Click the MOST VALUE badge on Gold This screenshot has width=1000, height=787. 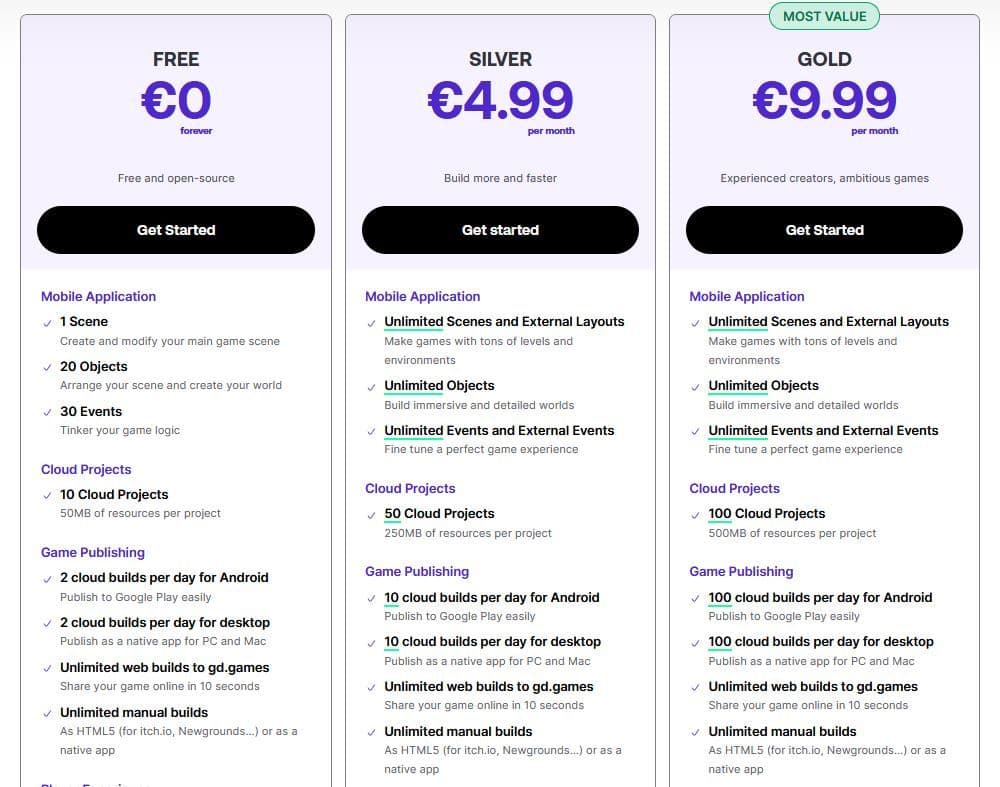824,16
